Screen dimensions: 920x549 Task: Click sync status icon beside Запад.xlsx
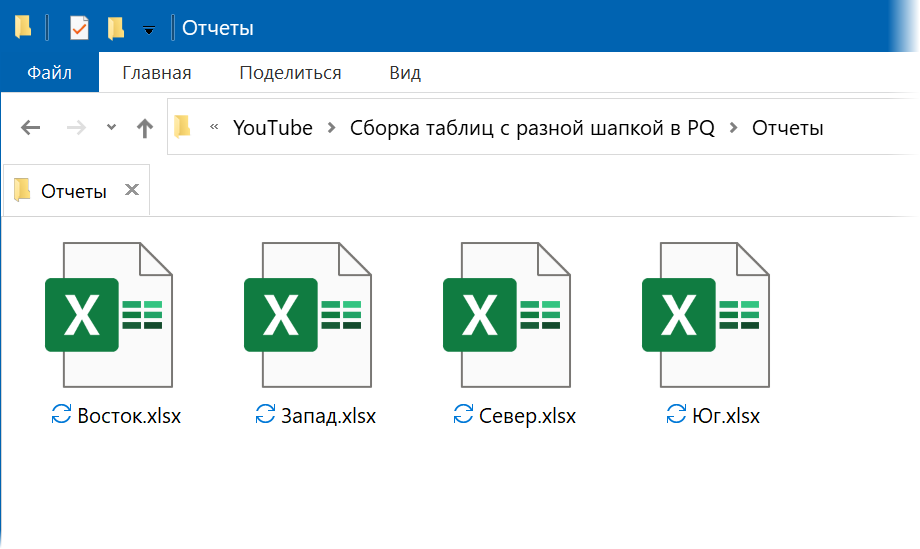(265, 414)
